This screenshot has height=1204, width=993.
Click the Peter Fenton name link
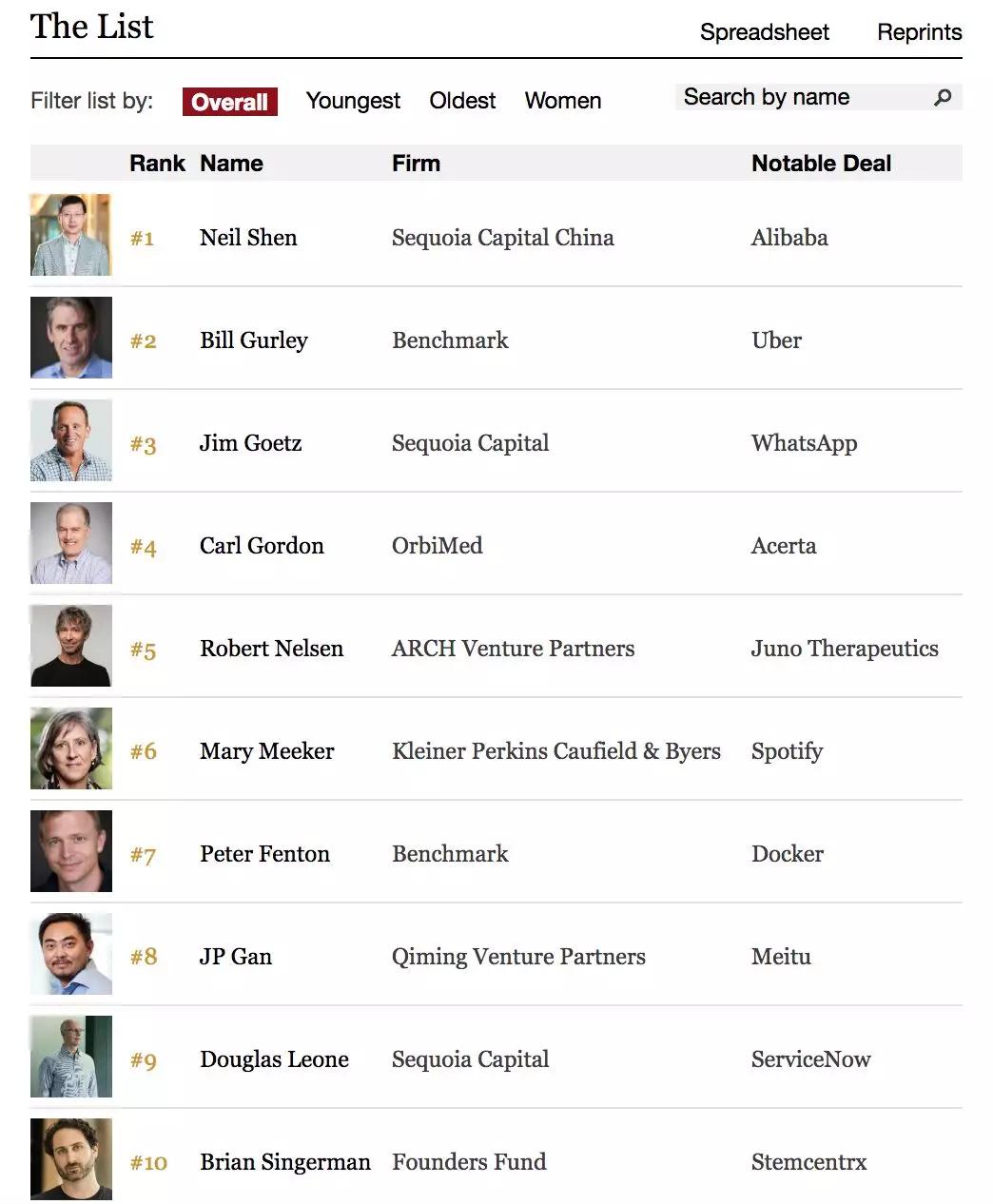coord(264,854)
